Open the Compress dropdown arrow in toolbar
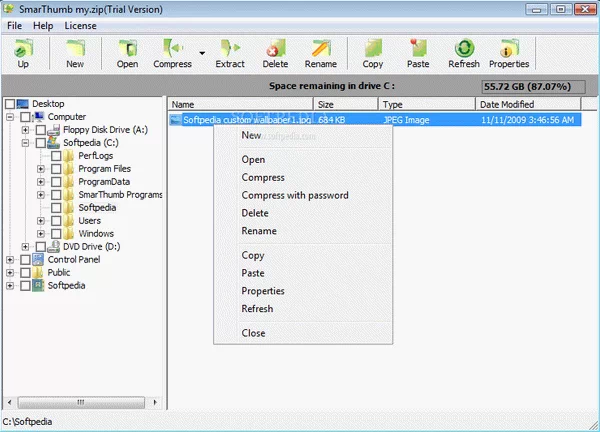Viewport: 600px width, 432px height. [x=202, y=53]
